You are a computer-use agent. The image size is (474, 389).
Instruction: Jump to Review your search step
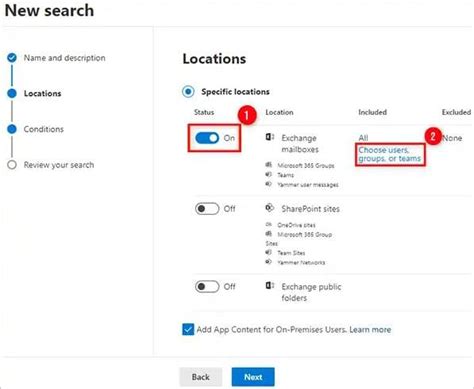(59, 165)
